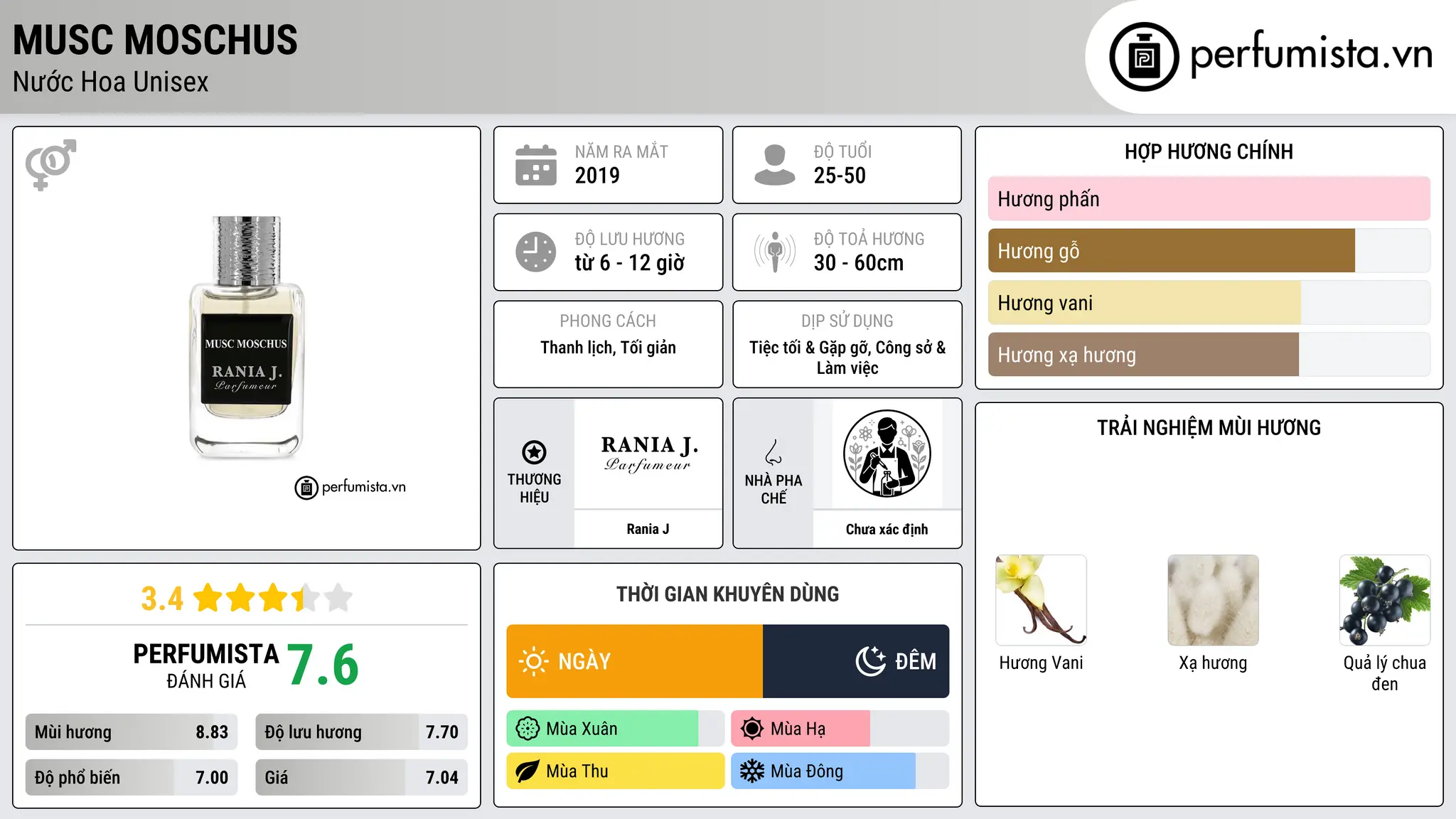
Task: Click the occasion text Tiệc tối & Gặp gỡ
Action: click(x=810, y=348)
